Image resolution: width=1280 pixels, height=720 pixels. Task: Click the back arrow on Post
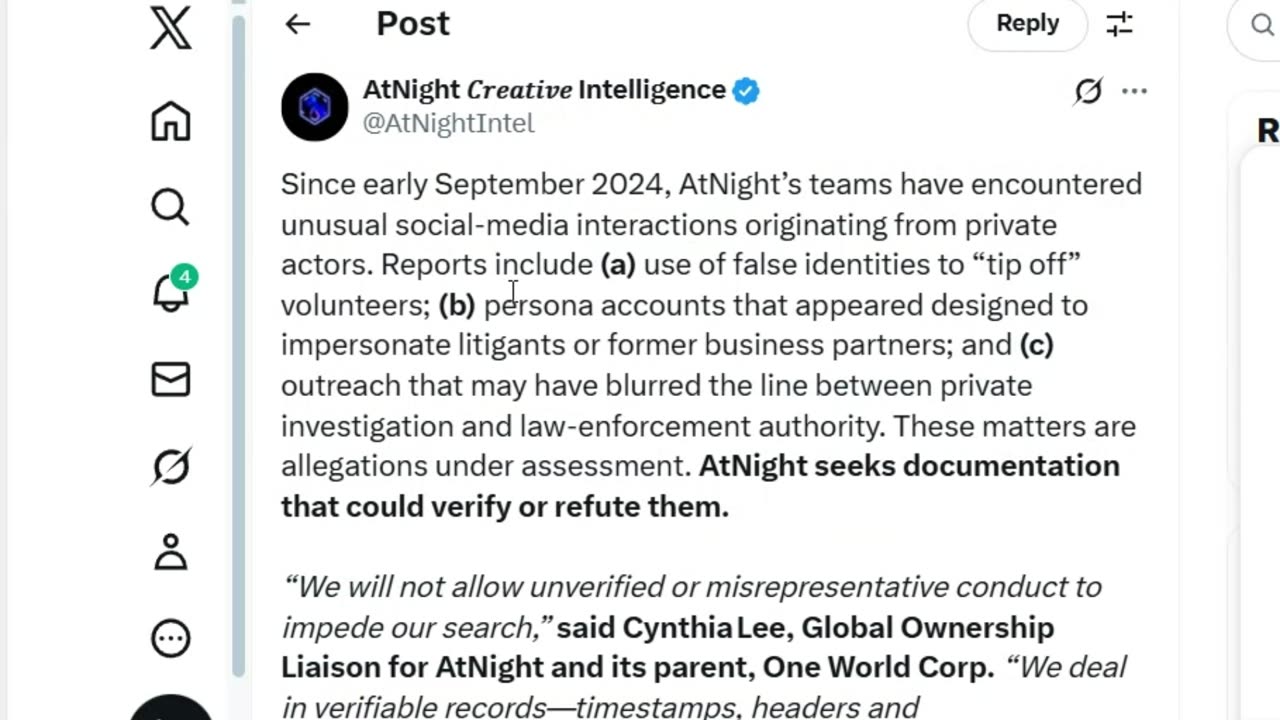pos(297,24)
